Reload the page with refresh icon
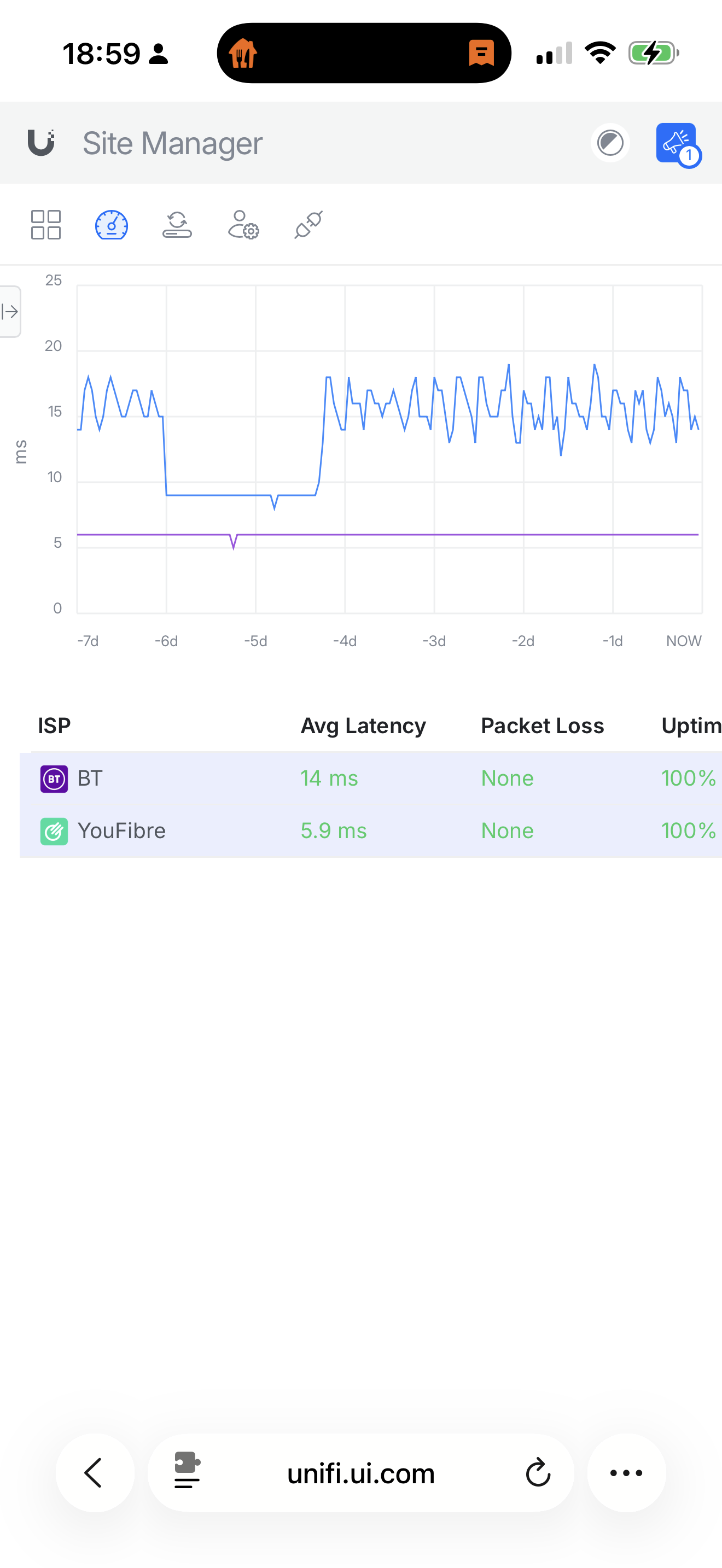 pyautogui.click(x=538, y=1472)
